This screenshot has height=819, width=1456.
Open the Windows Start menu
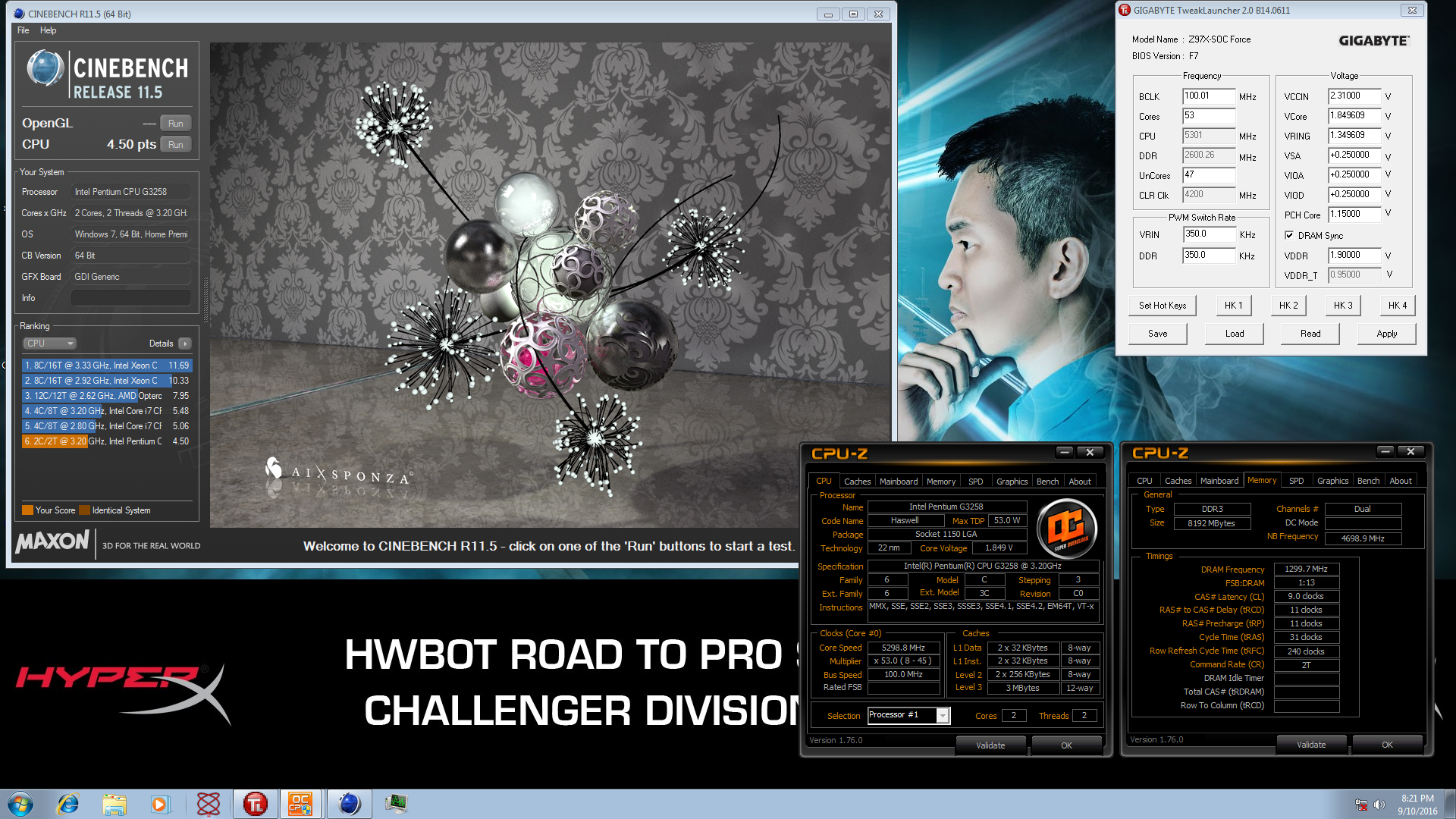coord(20,804)
